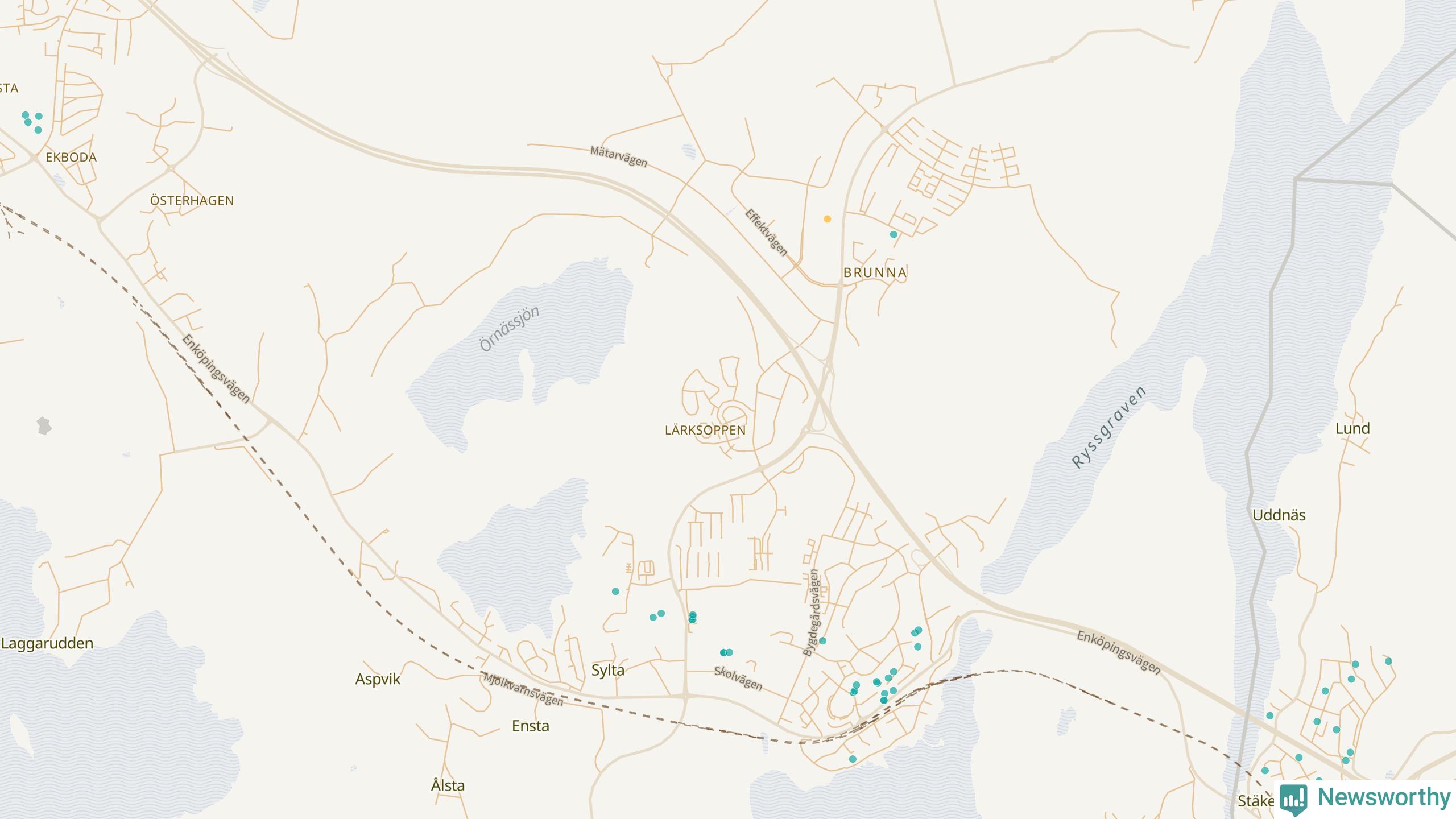Click the Mätarvägen road label
Image resolution: width=1456 pixels, height=819 pixels.
pos(618,156)
